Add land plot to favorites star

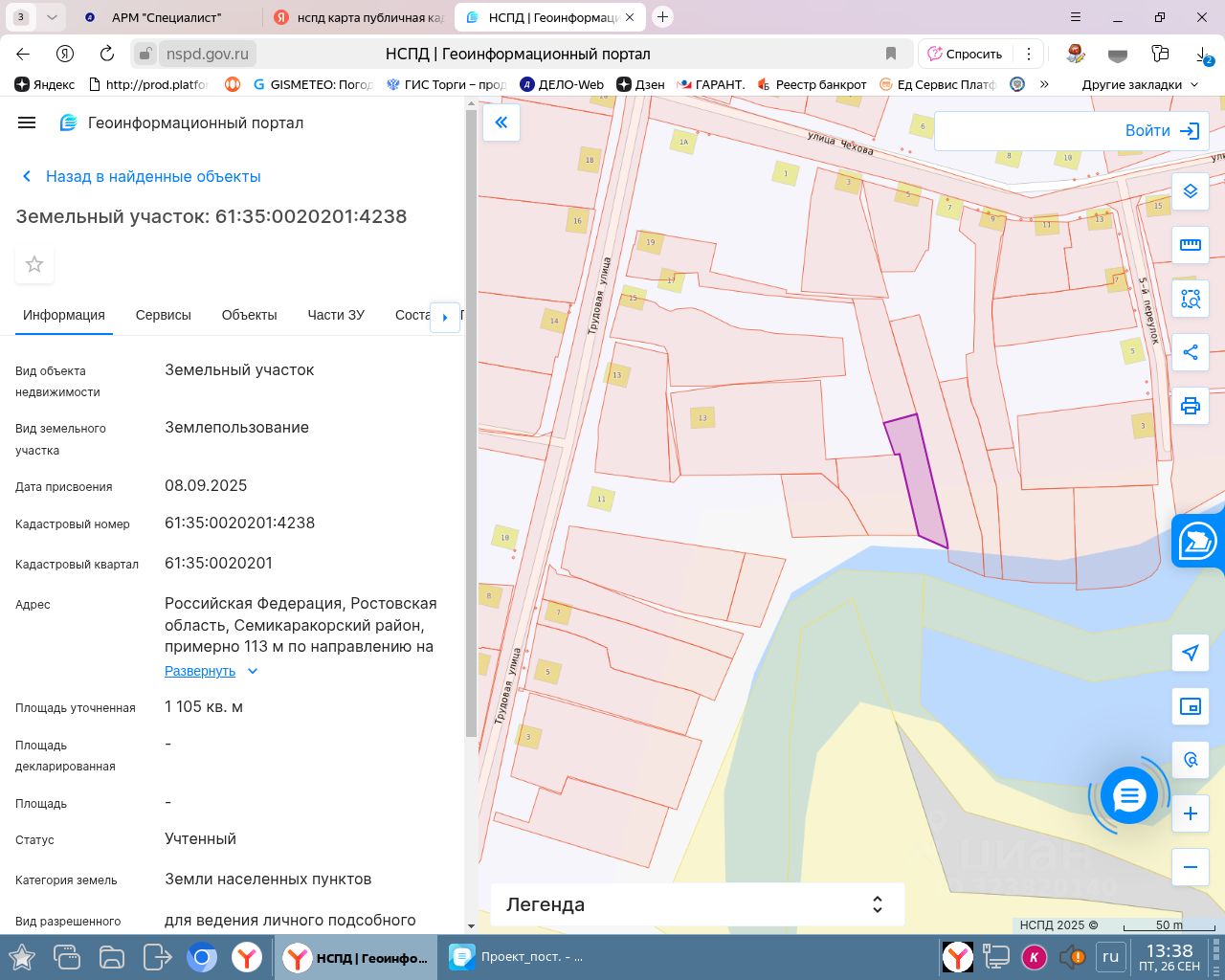(34, 264)
